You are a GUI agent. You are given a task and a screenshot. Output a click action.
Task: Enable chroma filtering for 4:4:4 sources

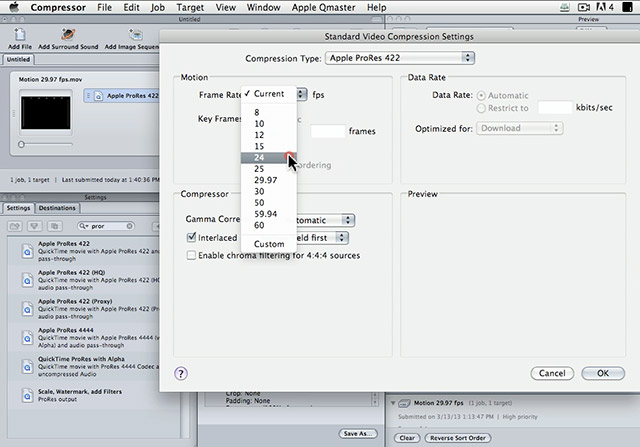point(191,255)
